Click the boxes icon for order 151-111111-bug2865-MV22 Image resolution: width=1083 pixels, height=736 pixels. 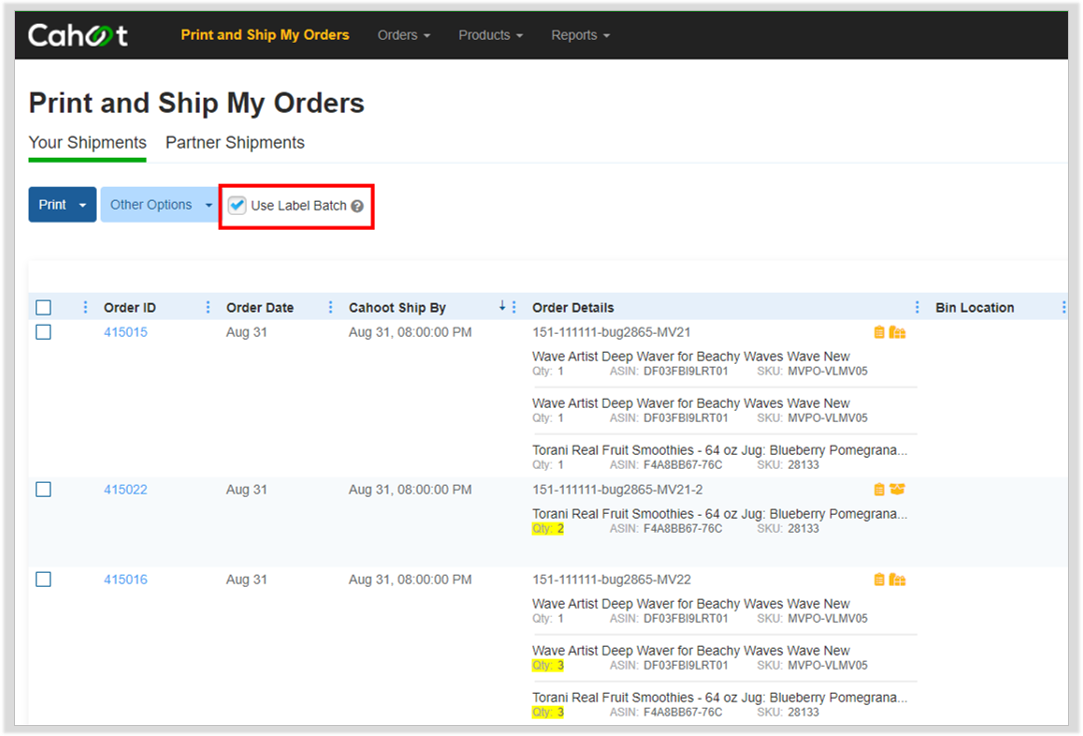897,579
